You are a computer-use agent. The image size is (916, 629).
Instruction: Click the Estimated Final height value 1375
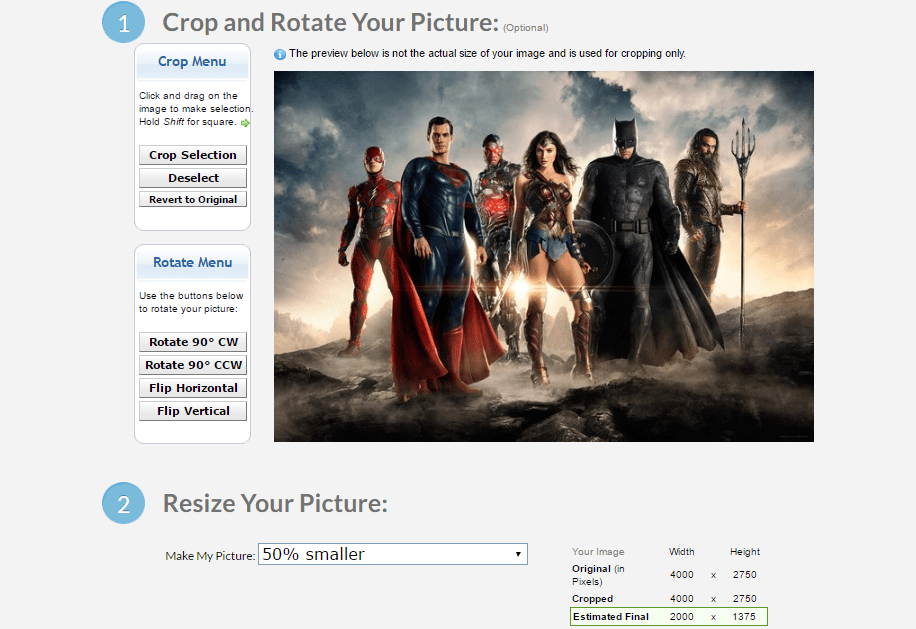[x=744, y=617]
